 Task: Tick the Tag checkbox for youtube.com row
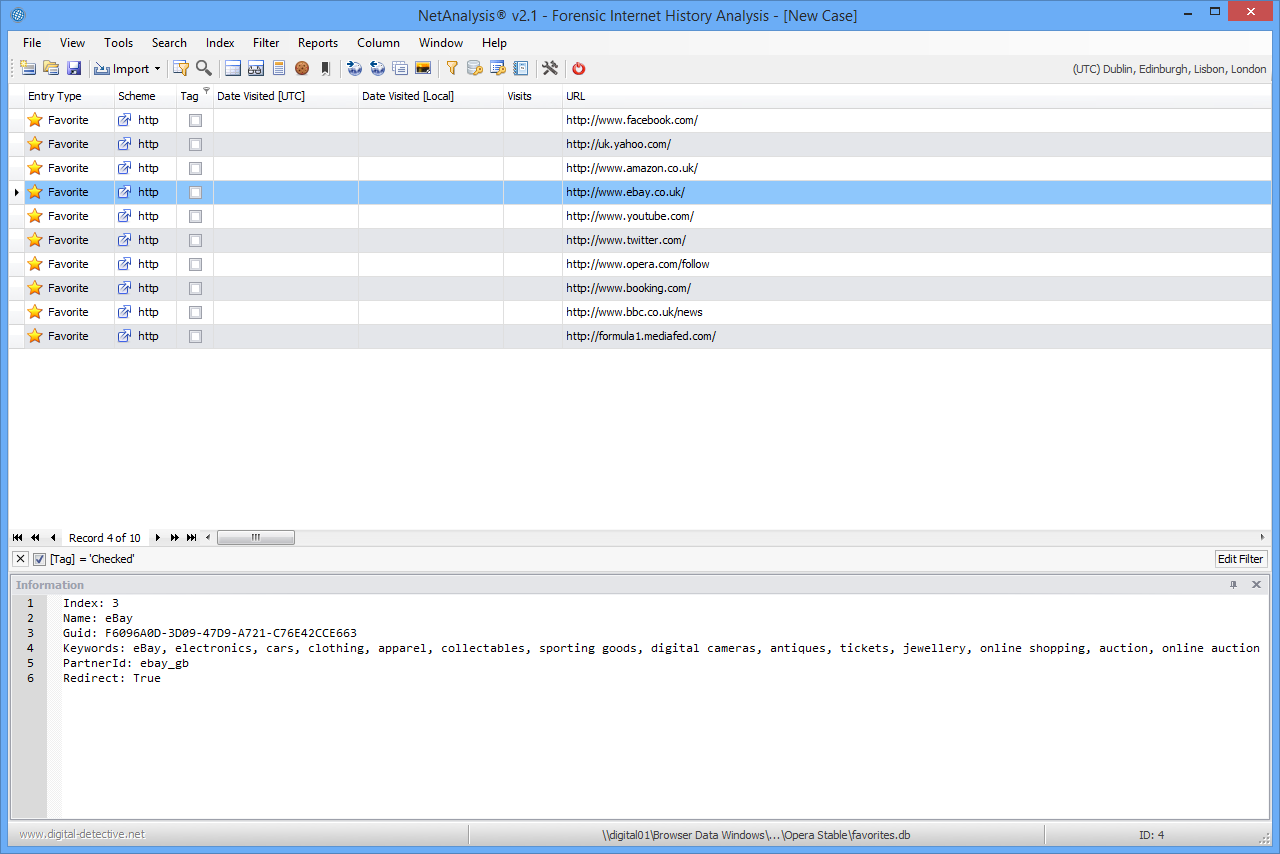pos(195,216)
